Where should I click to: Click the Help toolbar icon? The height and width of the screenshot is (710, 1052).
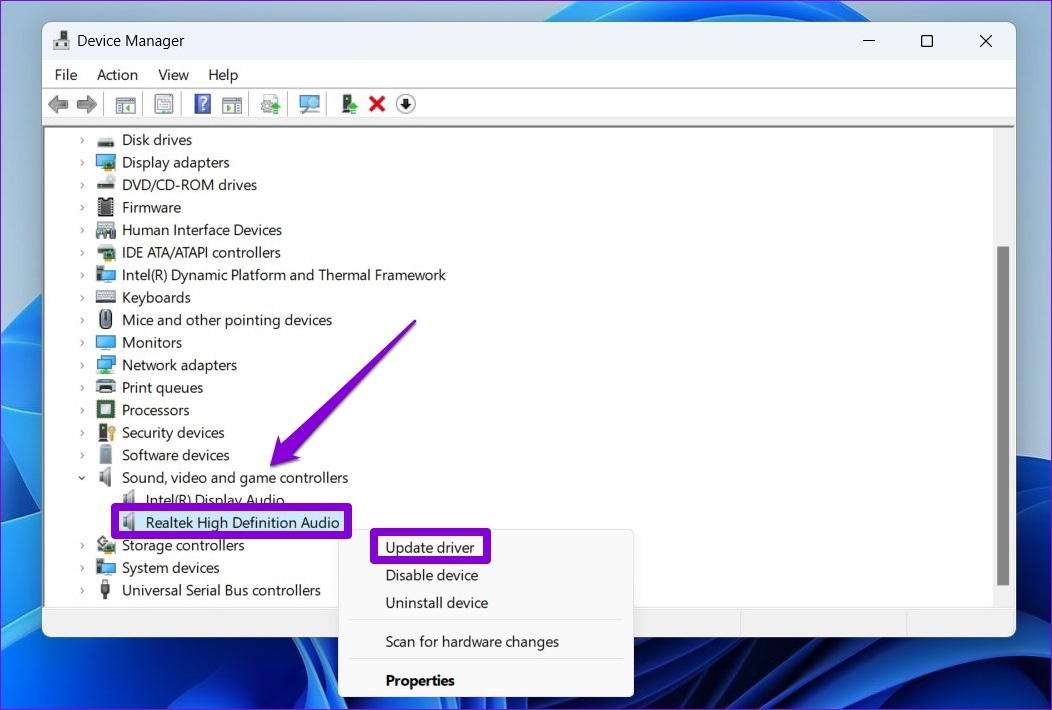click(x=202, y=103)
